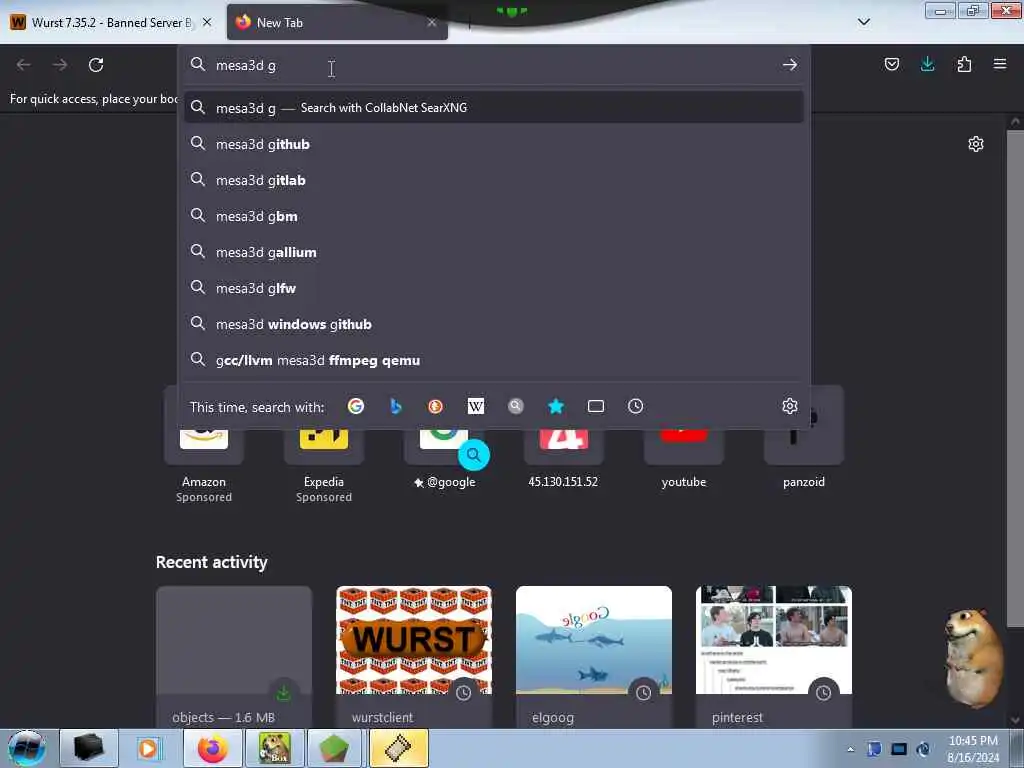Choose mesa3d glfw suggestion
The image size is (1024, 768).
pos(493,287)
